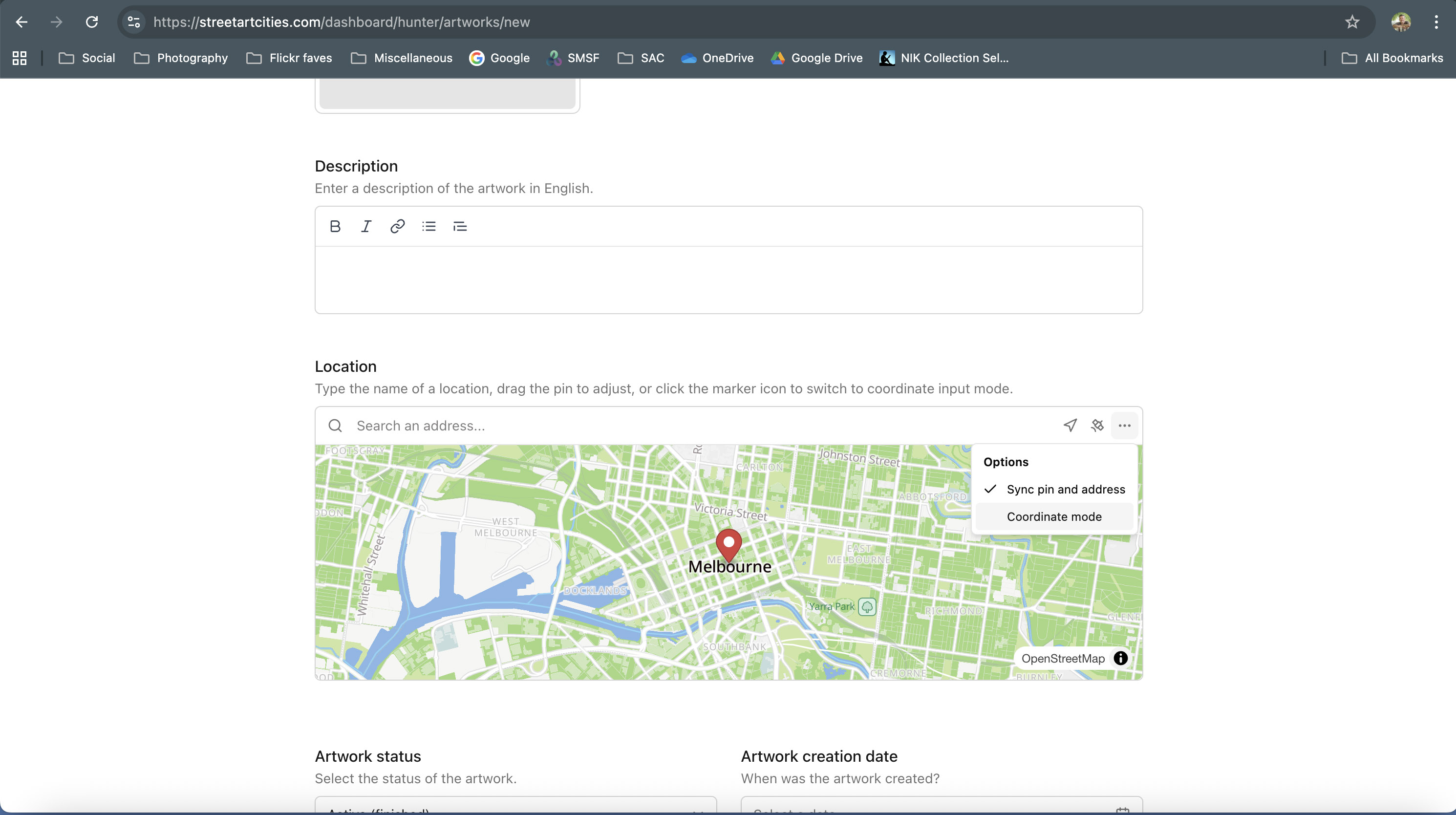
Task: Use my current location arrow icon
Action: click(x=1070, y=425)
